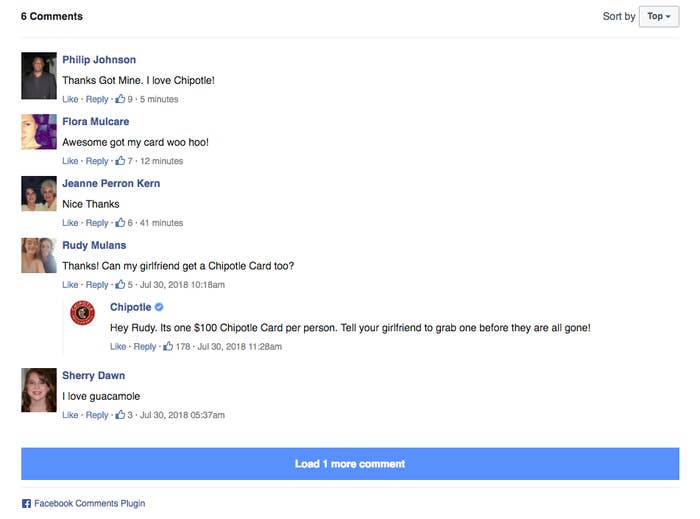
Task: Reply to Rudy Mulans' comment
Action: click(97, 284)
